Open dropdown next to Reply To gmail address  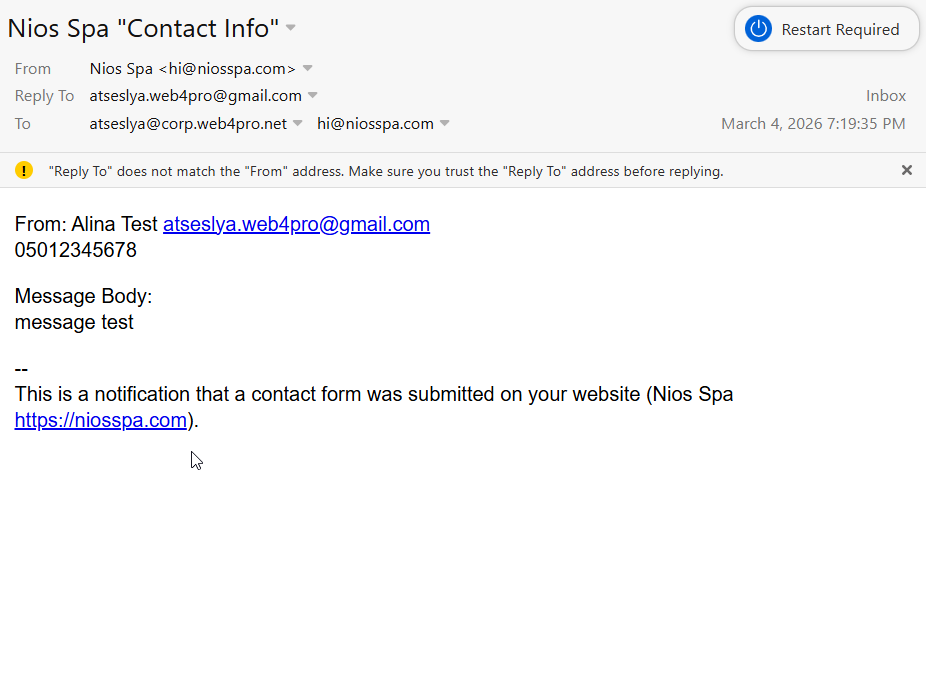(313, 96)
